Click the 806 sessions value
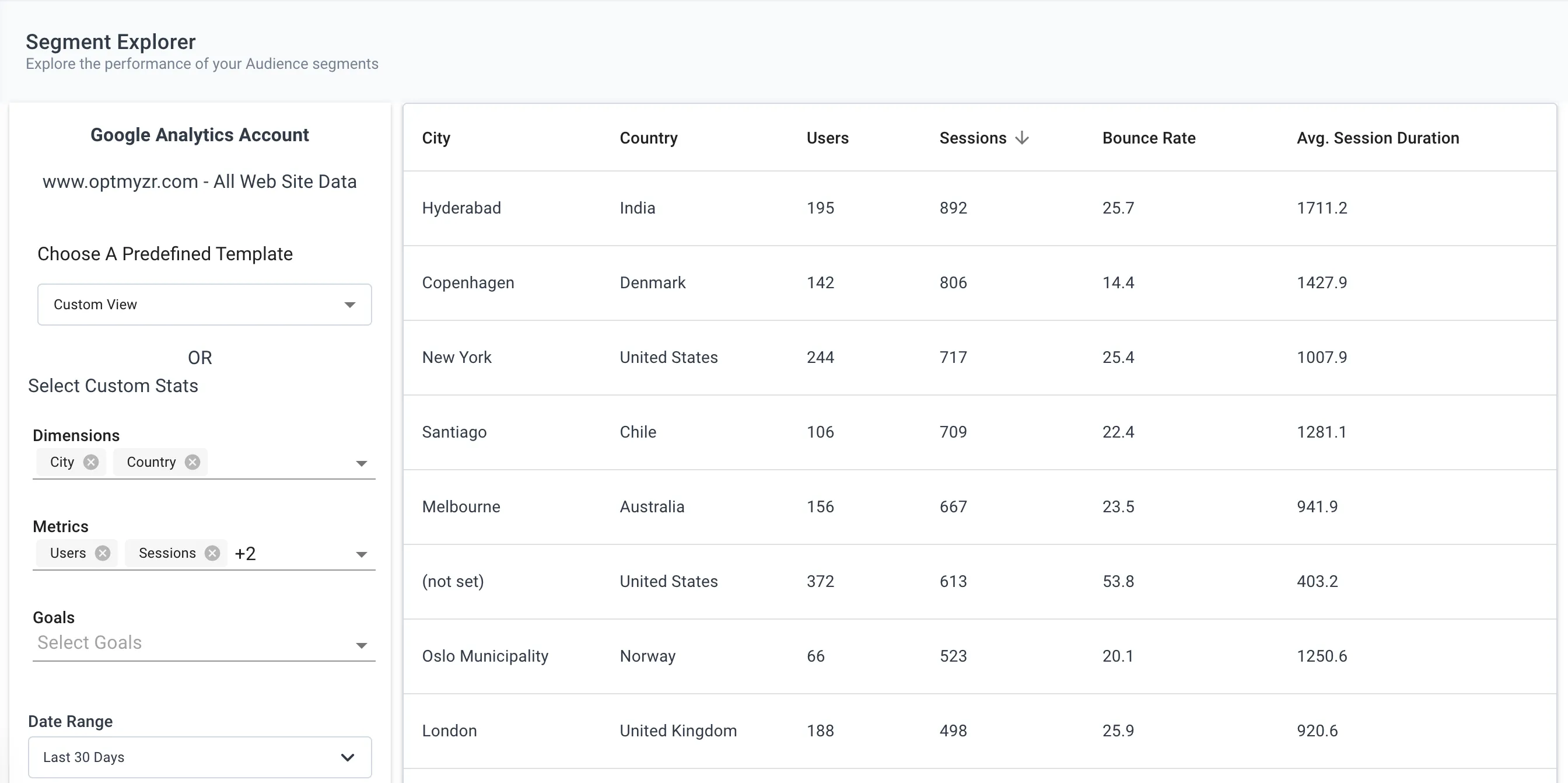This screenshot has height=783, width=1568. (x=953, y=282)
